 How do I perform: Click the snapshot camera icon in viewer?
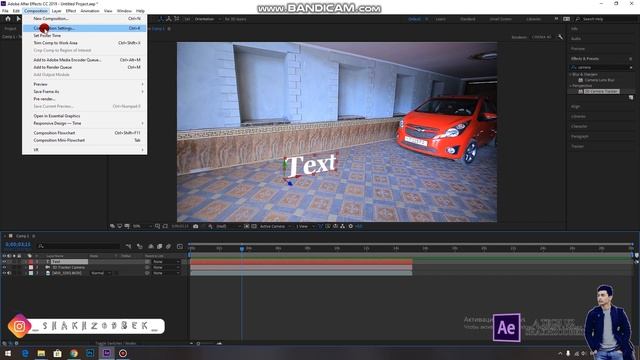pos(196,226)
